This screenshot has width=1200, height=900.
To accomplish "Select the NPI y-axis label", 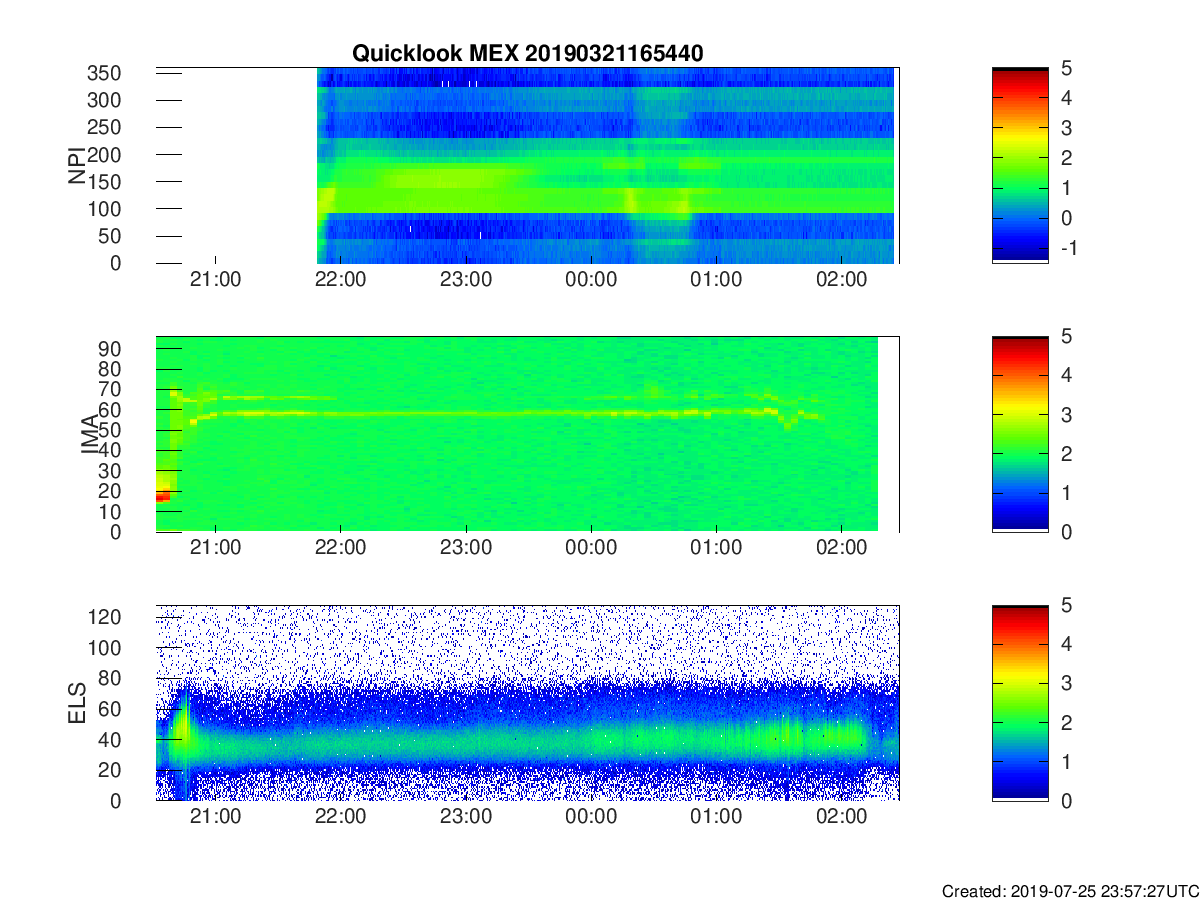I will 77,165.
